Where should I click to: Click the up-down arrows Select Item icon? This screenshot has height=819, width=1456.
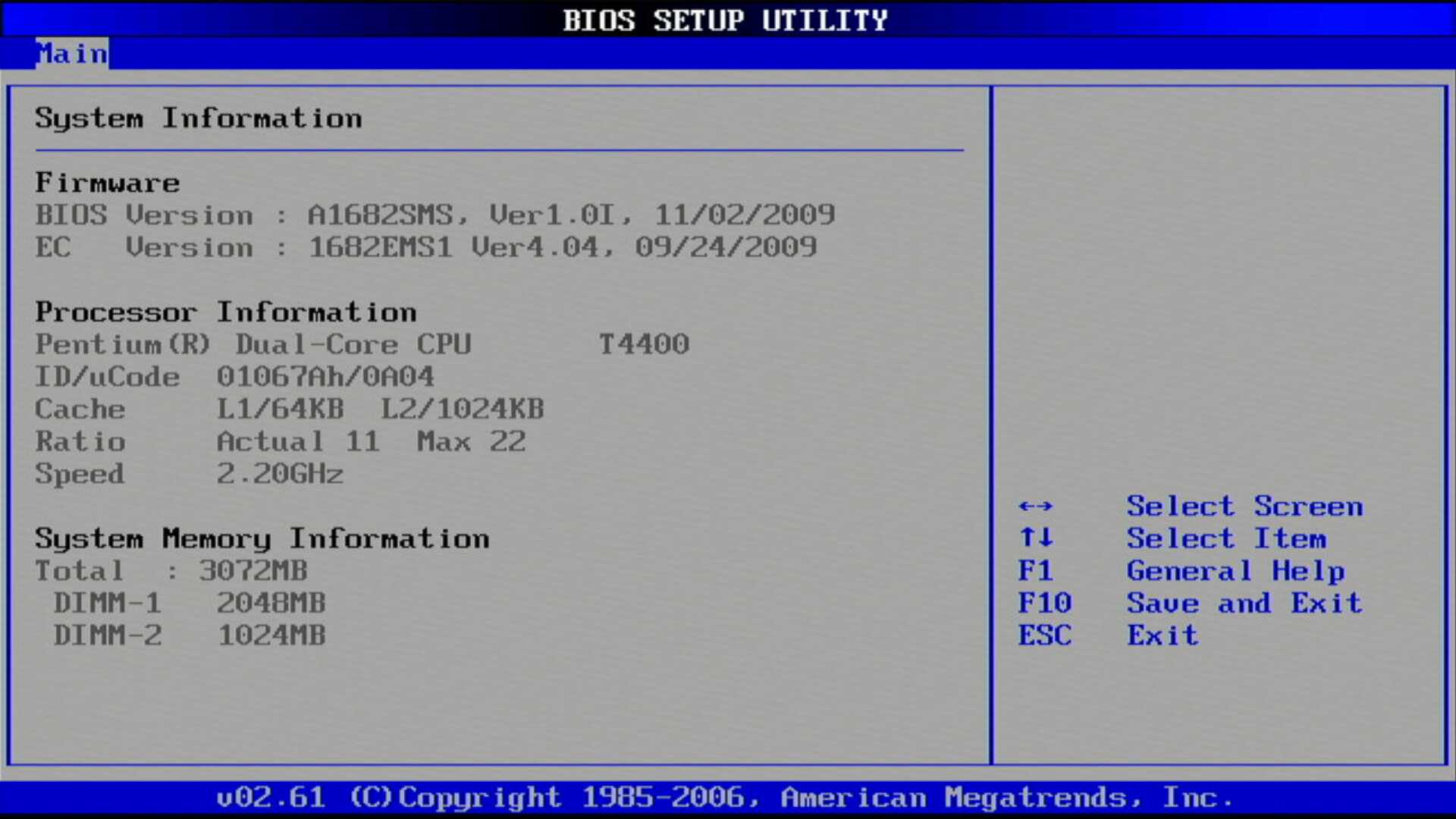click(x=1036, y=538)
